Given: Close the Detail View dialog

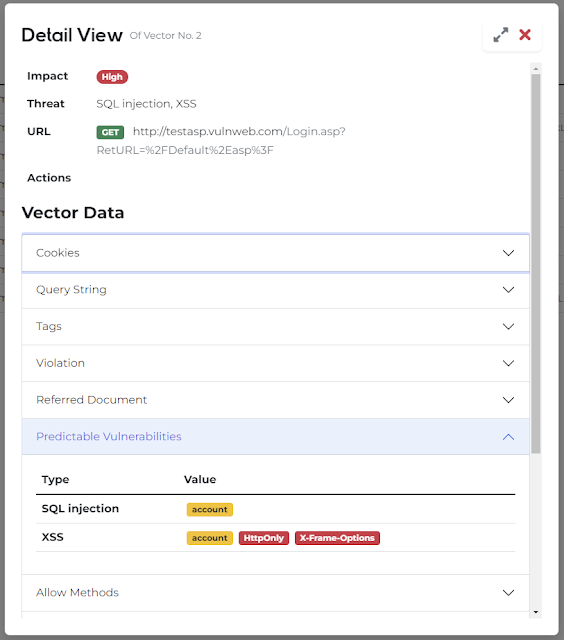Looking at the screenshot, I should 525,35.
